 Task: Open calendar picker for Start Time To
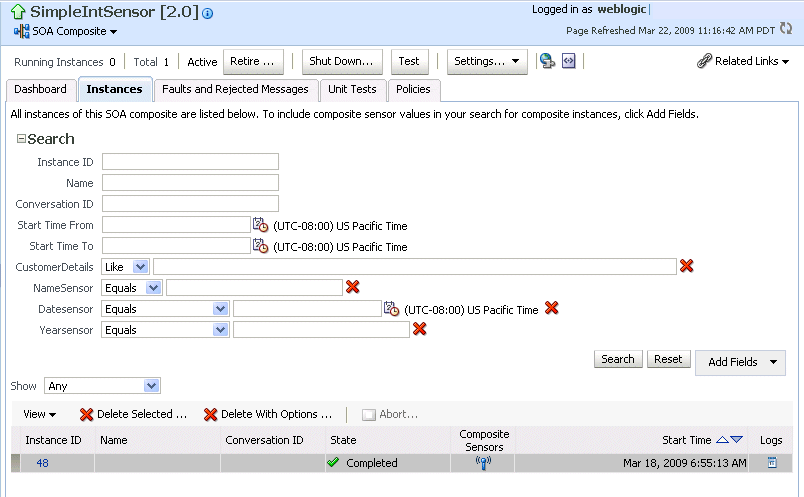tap(260, 246)
